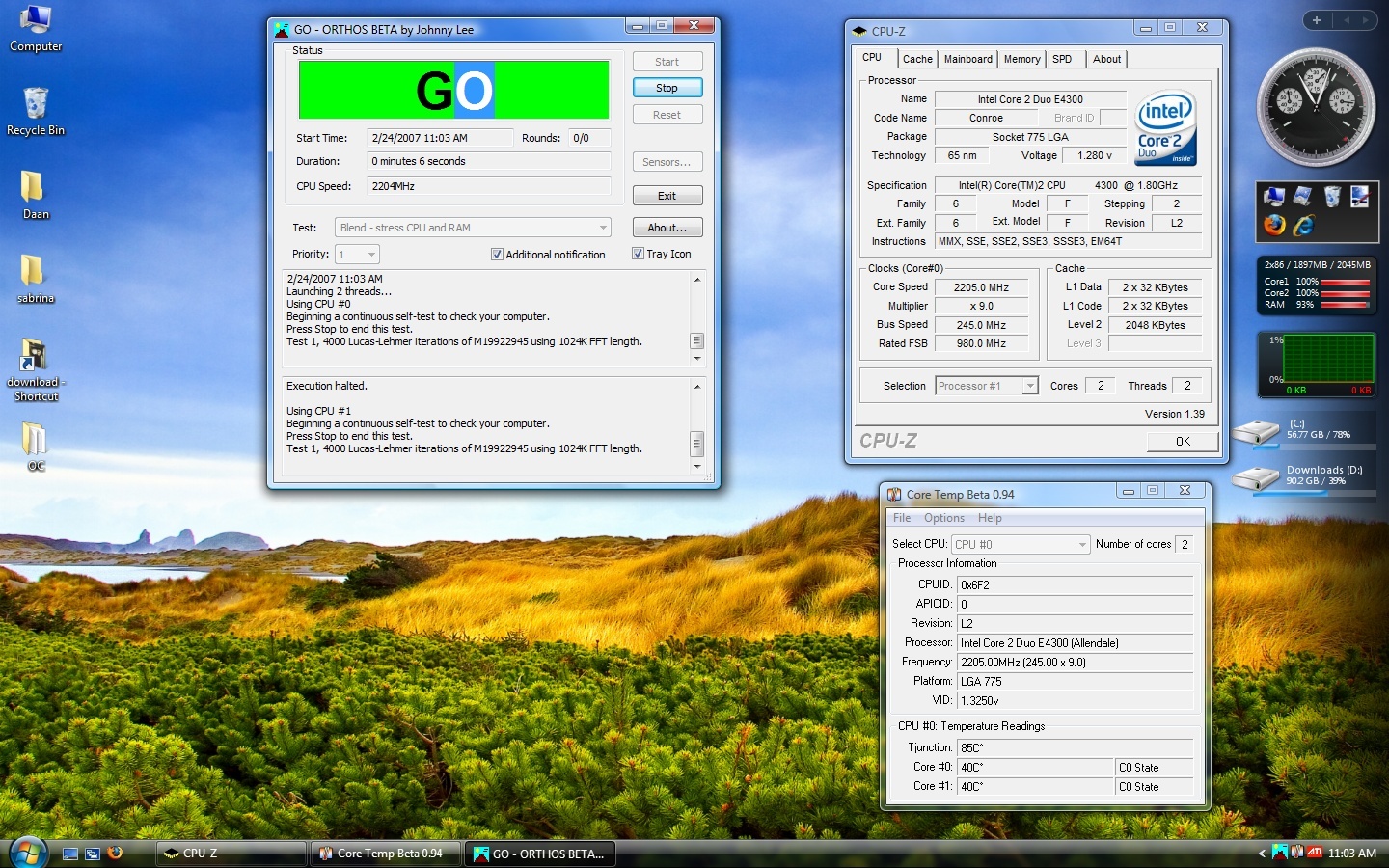This screenshot has height=868, width=1389.
Task: Toggle Additional notification checkbox in ORTHOS
Action: (497, 255)
